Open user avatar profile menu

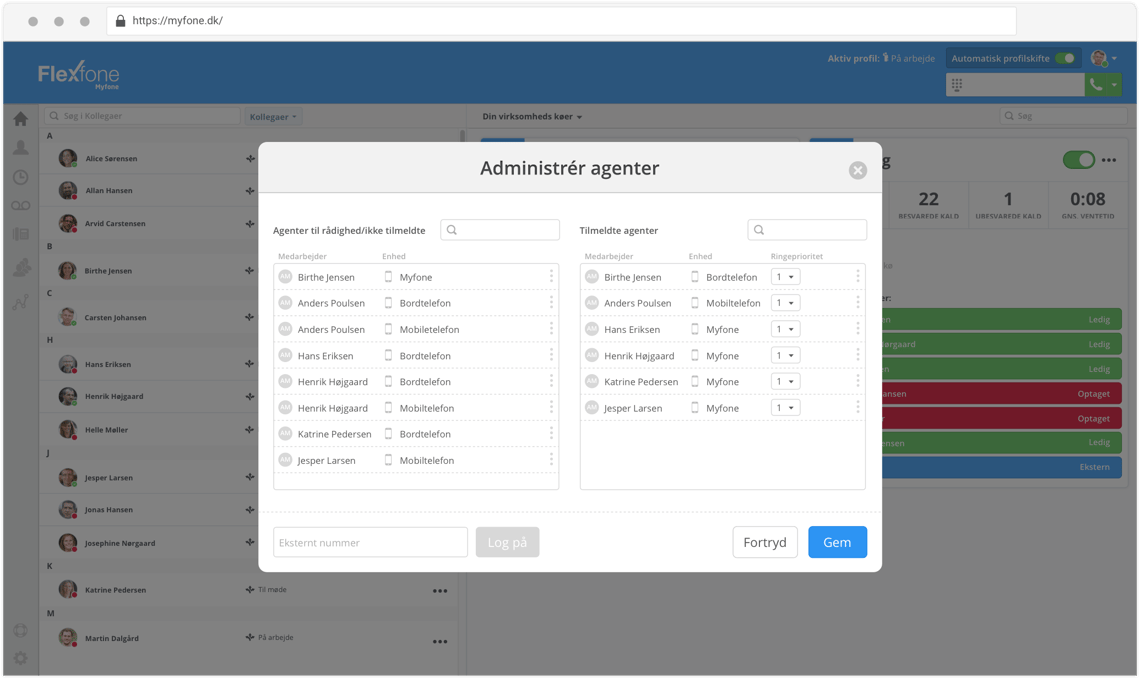1103,58
